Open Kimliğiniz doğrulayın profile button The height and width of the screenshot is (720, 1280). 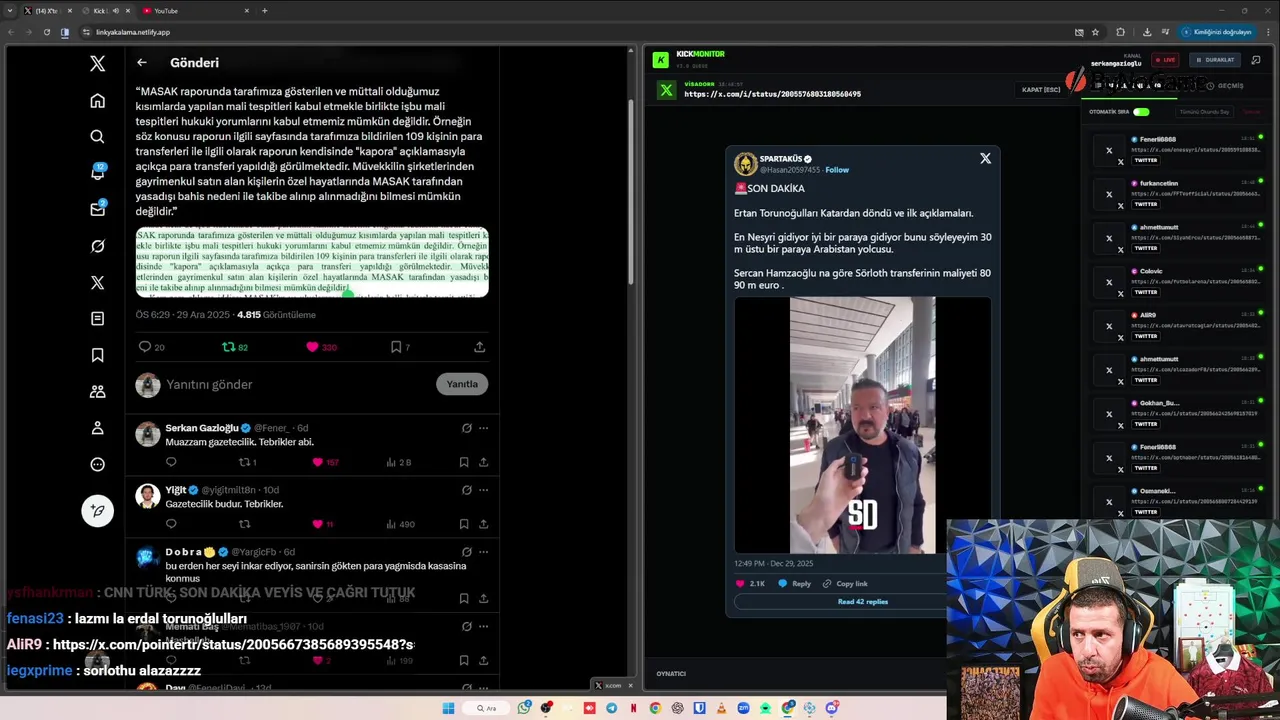(1216, 32)
